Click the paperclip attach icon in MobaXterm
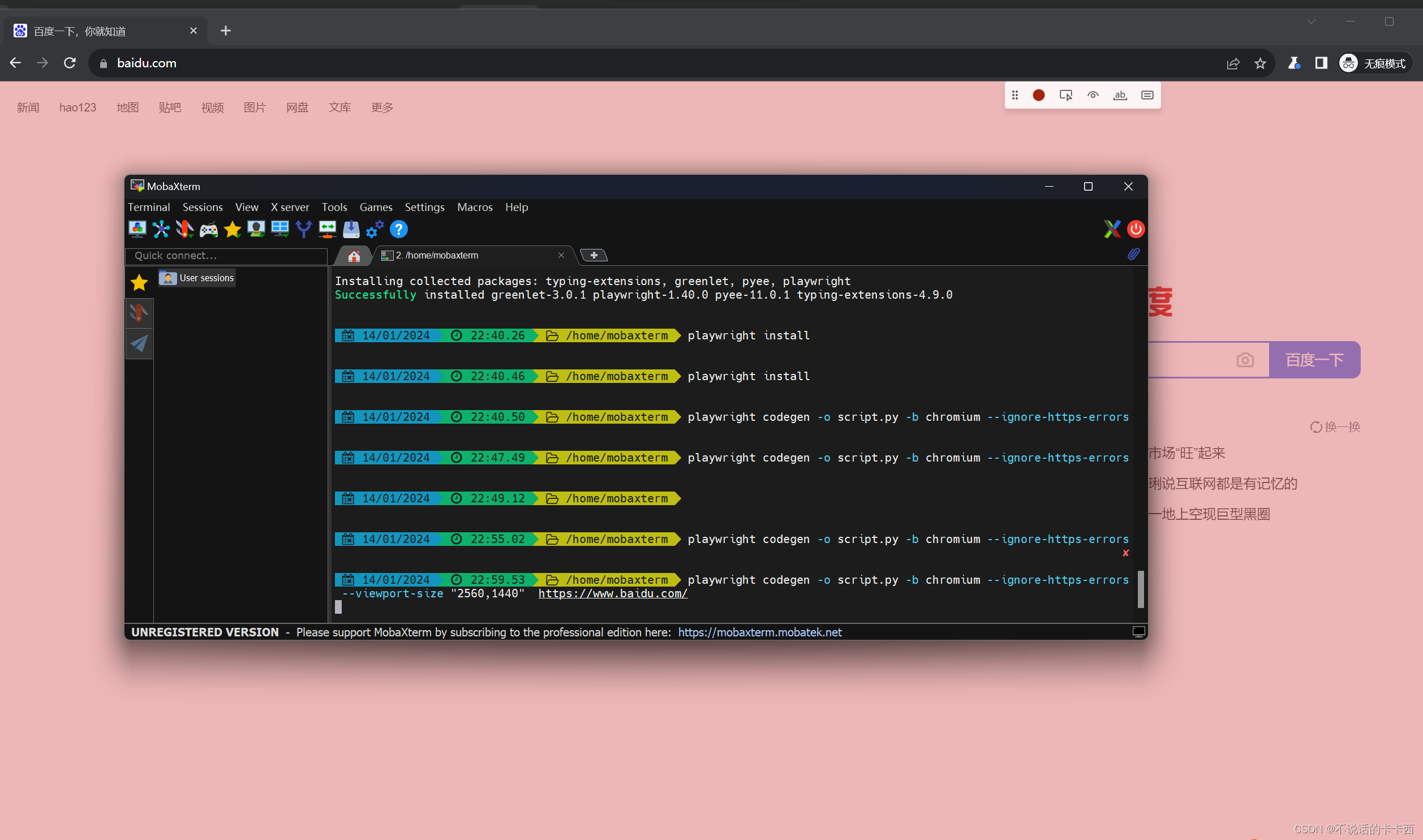 (1133, 254)
